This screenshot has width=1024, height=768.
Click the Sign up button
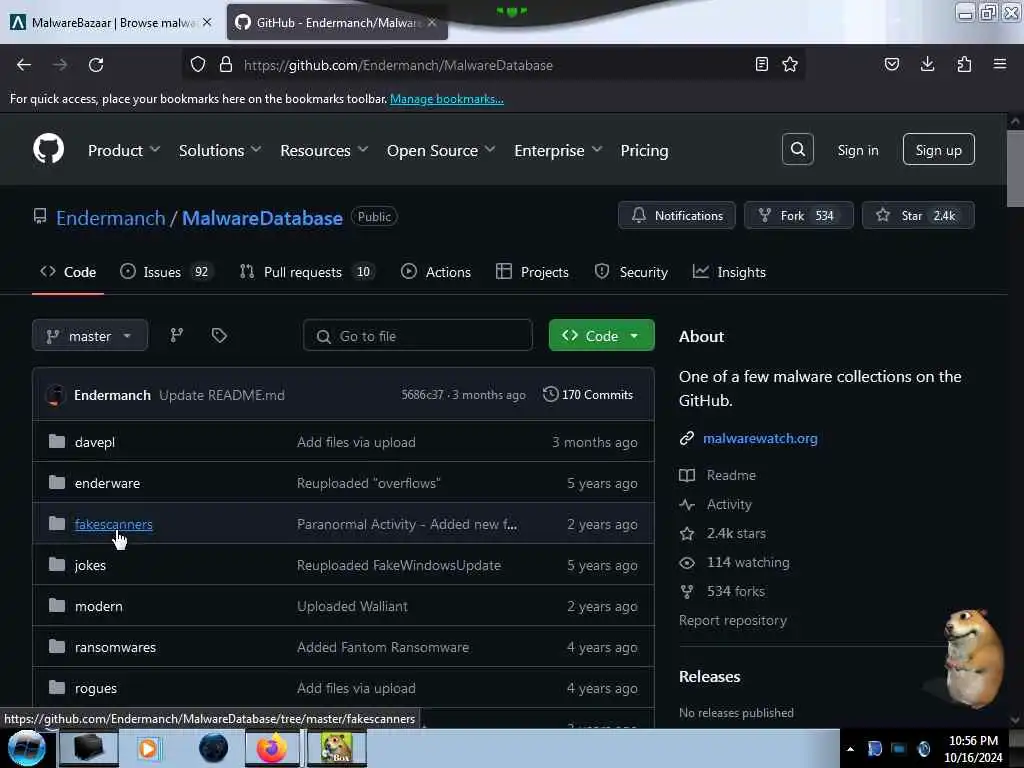point(938,150)
